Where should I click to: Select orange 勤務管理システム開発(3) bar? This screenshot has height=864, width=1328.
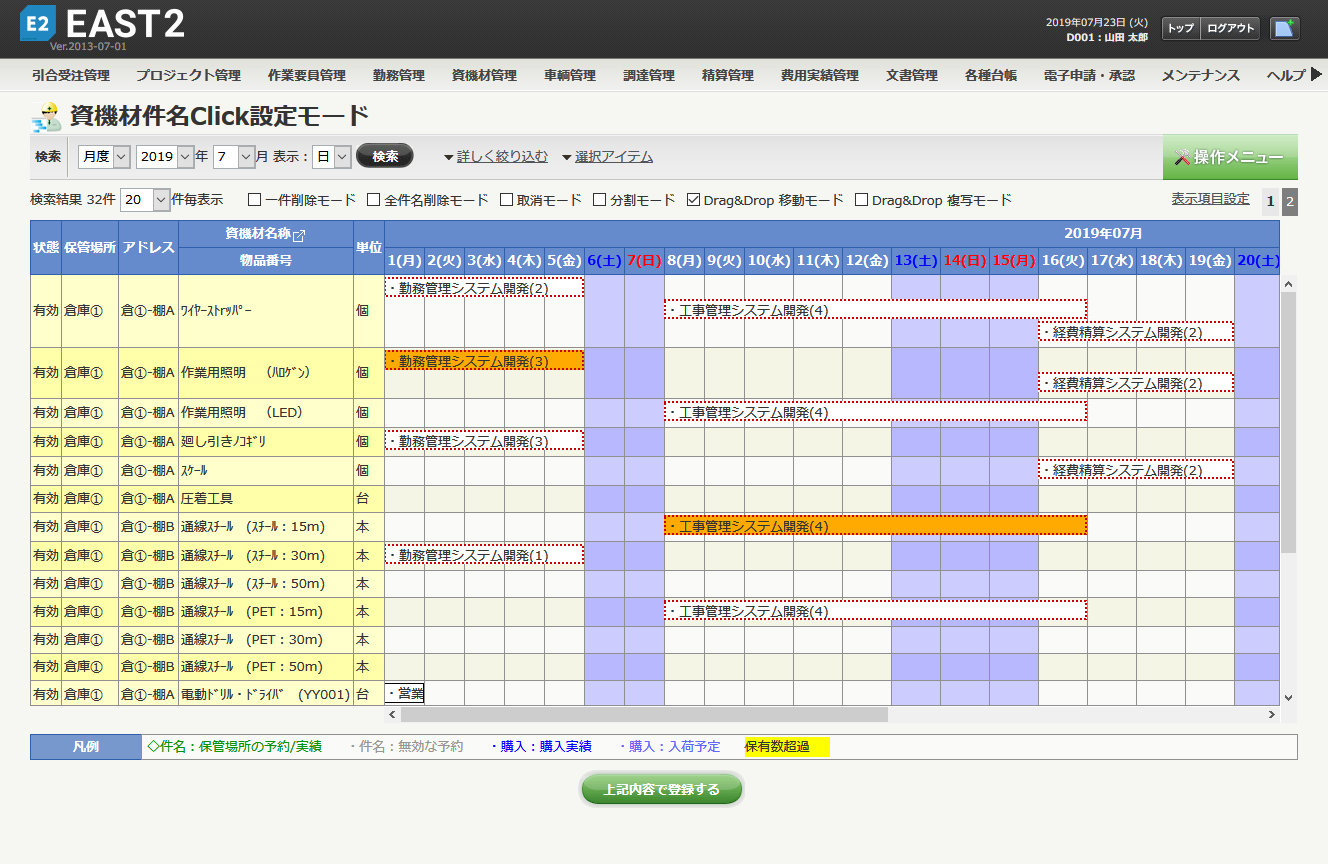click(x=484, y=360)
